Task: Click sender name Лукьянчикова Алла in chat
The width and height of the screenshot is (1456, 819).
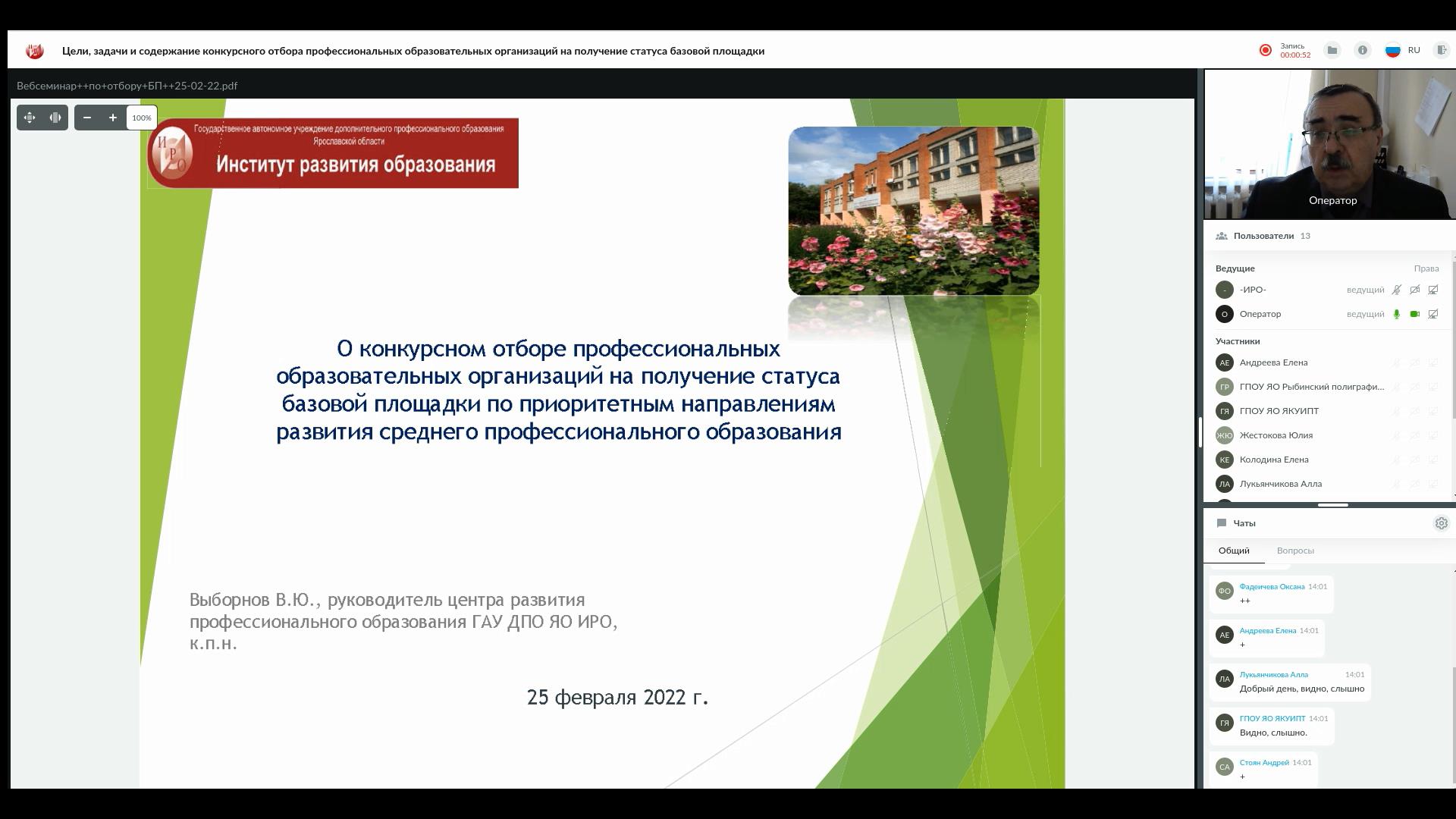Action: 1273,675
